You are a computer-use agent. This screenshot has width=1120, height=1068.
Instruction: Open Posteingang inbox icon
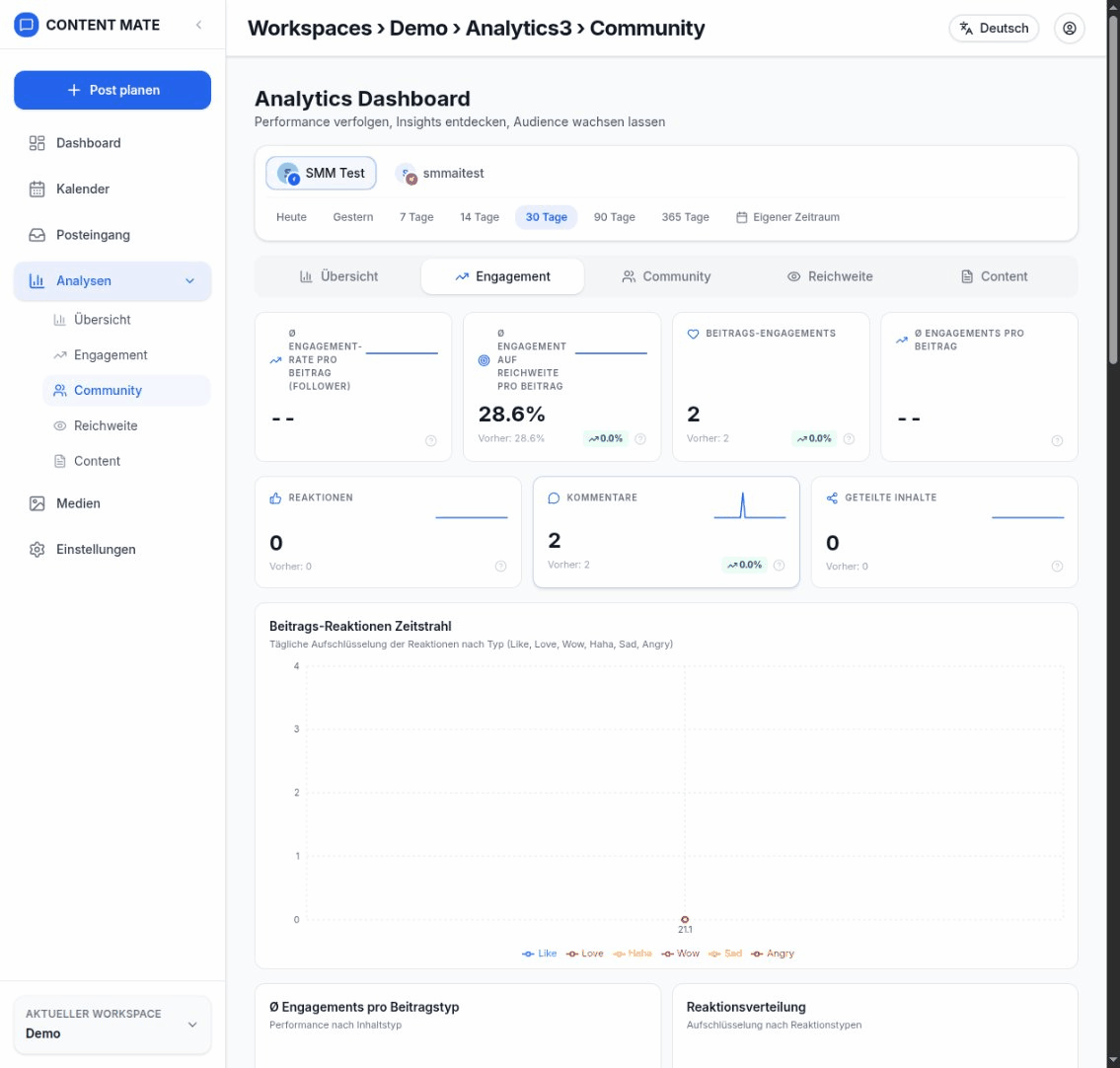37,235
